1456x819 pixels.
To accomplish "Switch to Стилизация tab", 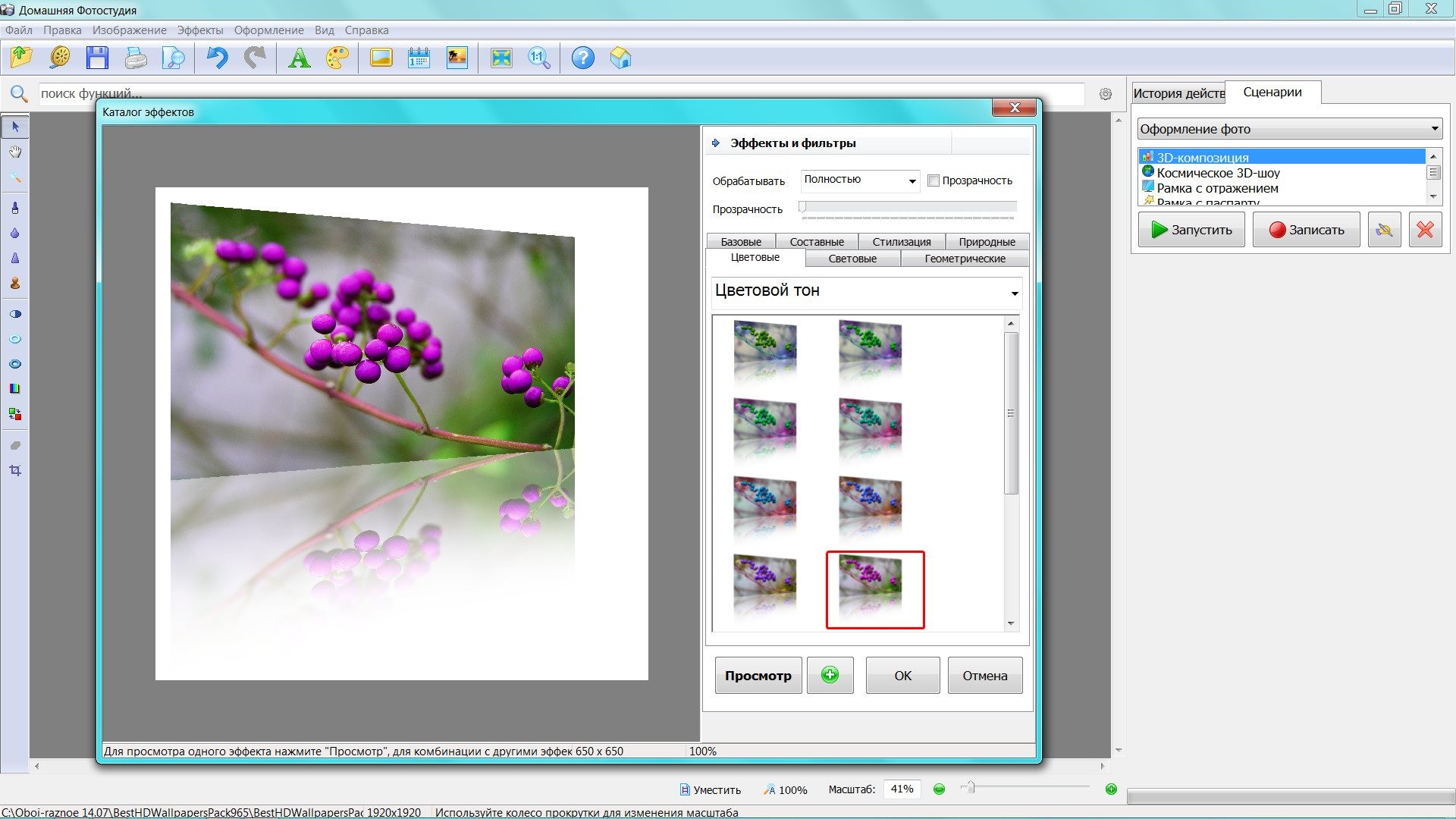I will click(x=901, y=241).
